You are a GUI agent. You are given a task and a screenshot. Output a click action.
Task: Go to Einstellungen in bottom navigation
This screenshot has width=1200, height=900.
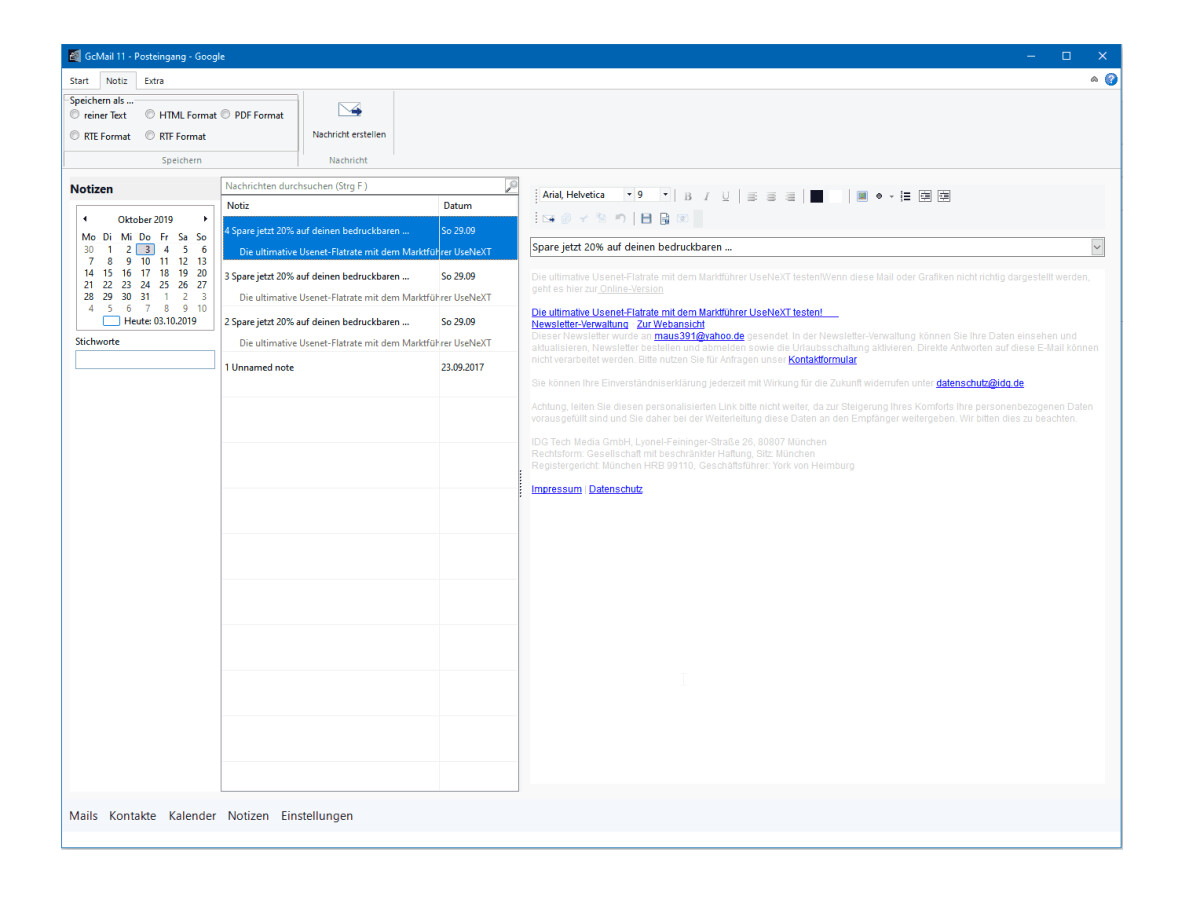click(317, 816)
